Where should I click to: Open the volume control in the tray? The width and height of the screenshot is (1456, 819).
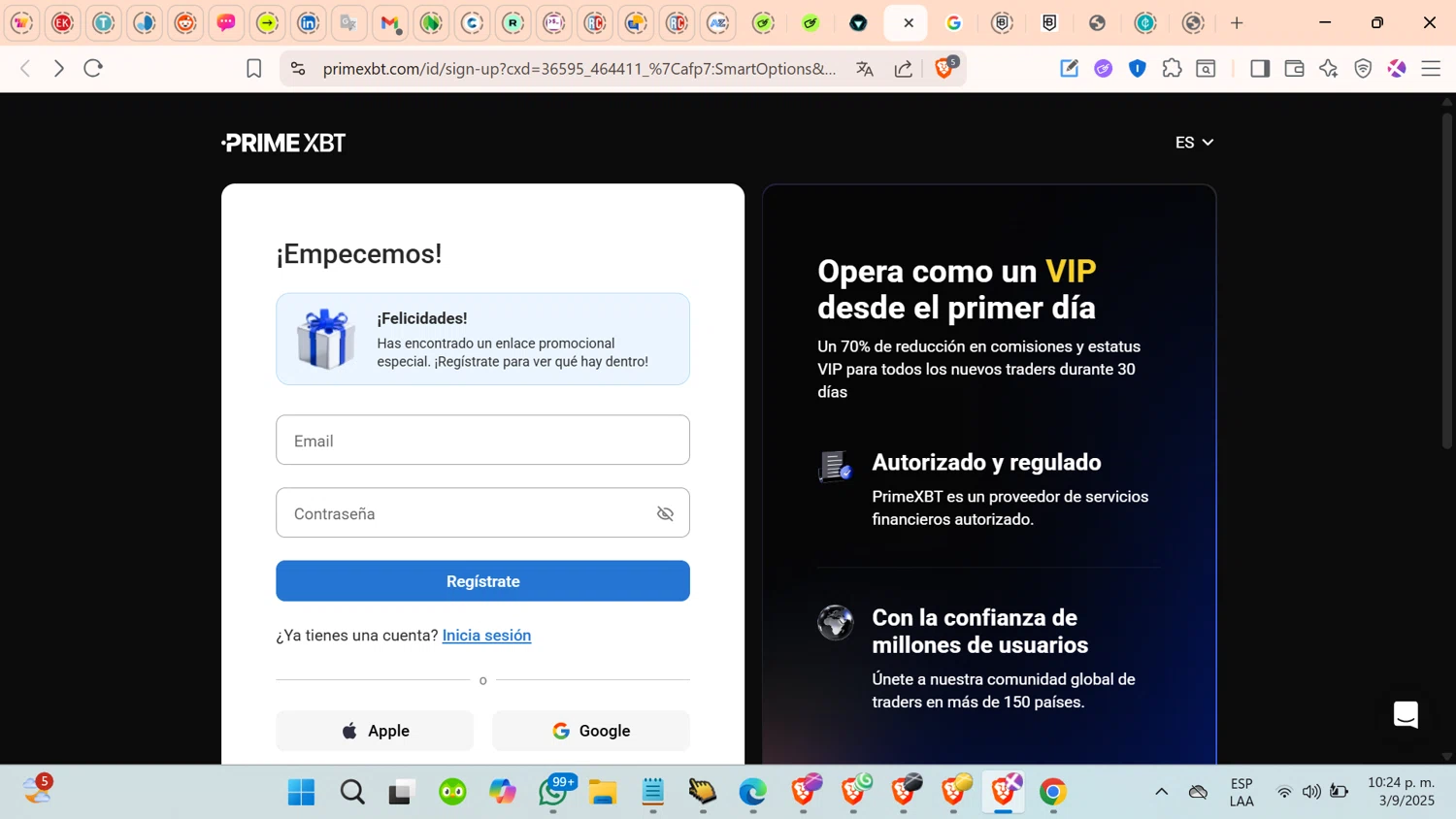point(1311,793)
